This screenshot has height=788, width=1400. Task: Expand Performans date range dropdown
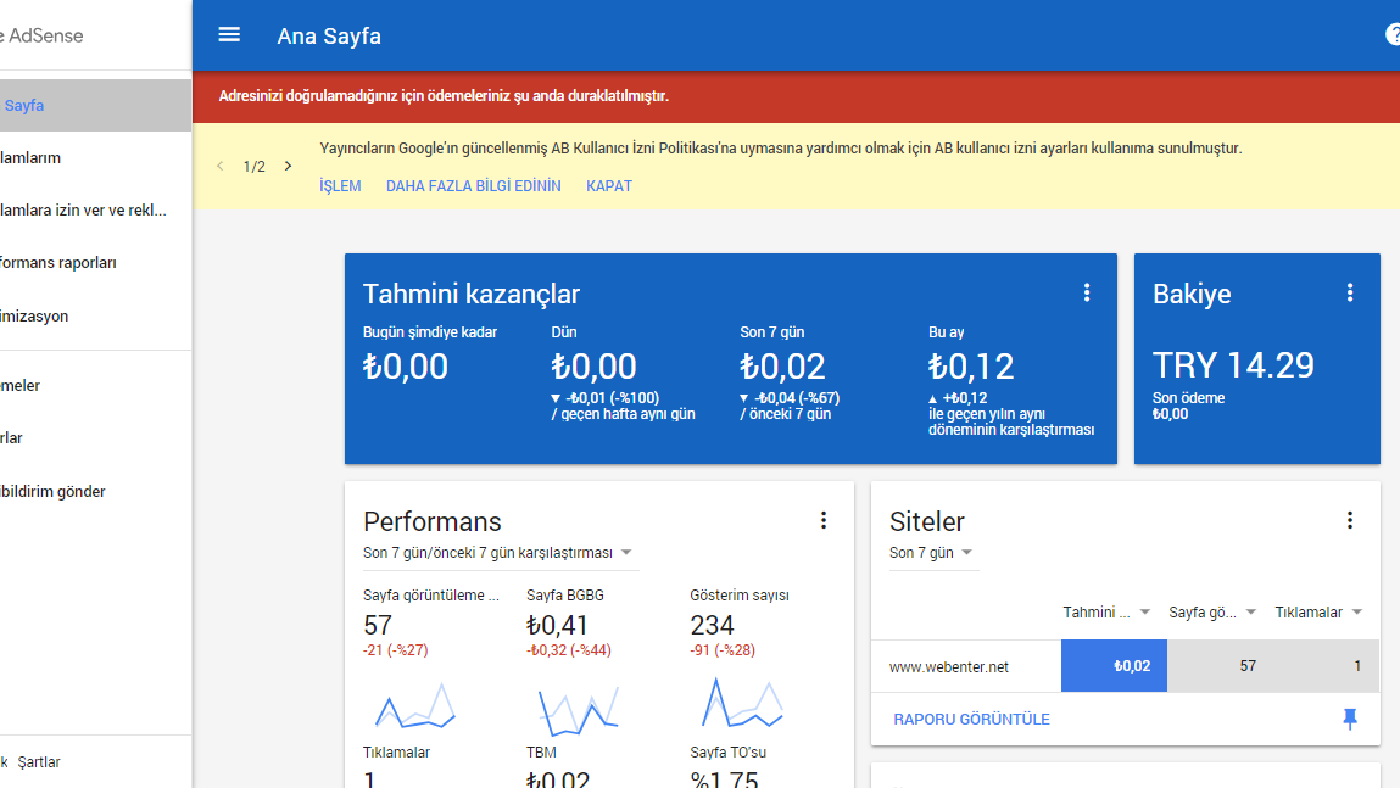(626, 553)
